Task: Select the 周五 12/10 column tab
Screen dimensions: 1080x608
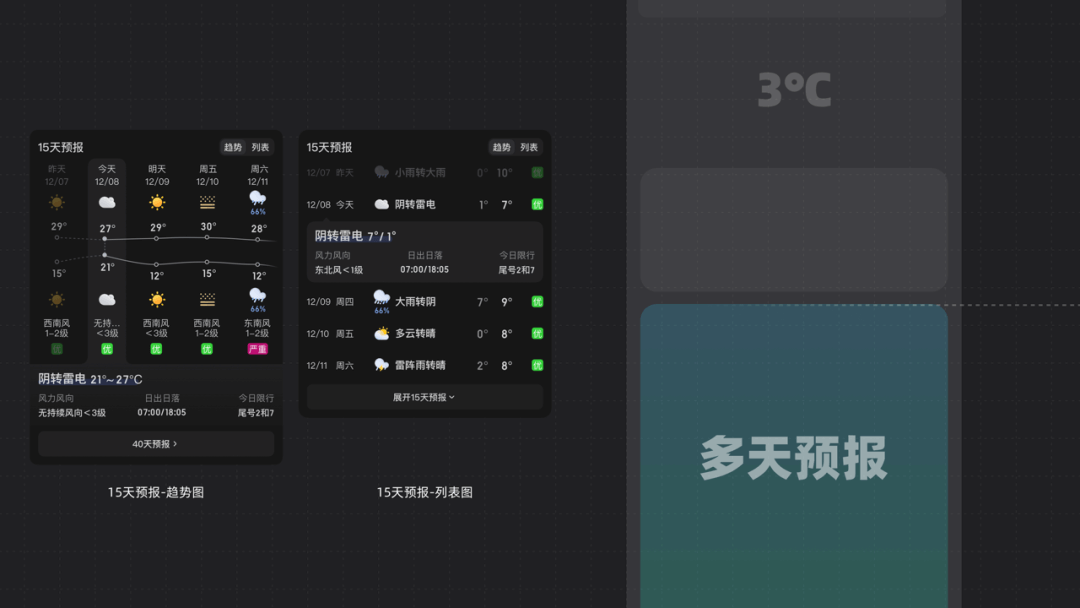Action: (207, 176)
